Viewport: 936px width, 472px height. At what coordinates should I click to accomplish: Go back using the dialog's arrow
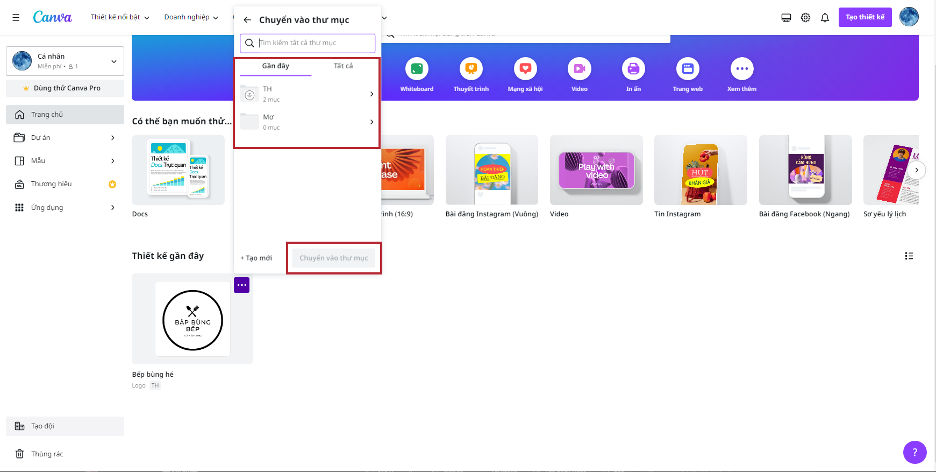pos(247,19)
